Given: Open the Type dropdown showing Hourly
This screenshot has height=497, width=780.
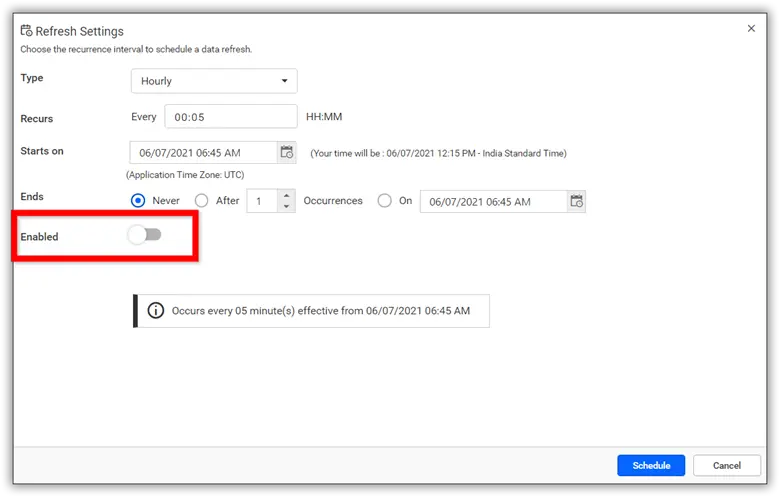Looking at the screenshot, I should pyautogui.click(x=214, y=81).
